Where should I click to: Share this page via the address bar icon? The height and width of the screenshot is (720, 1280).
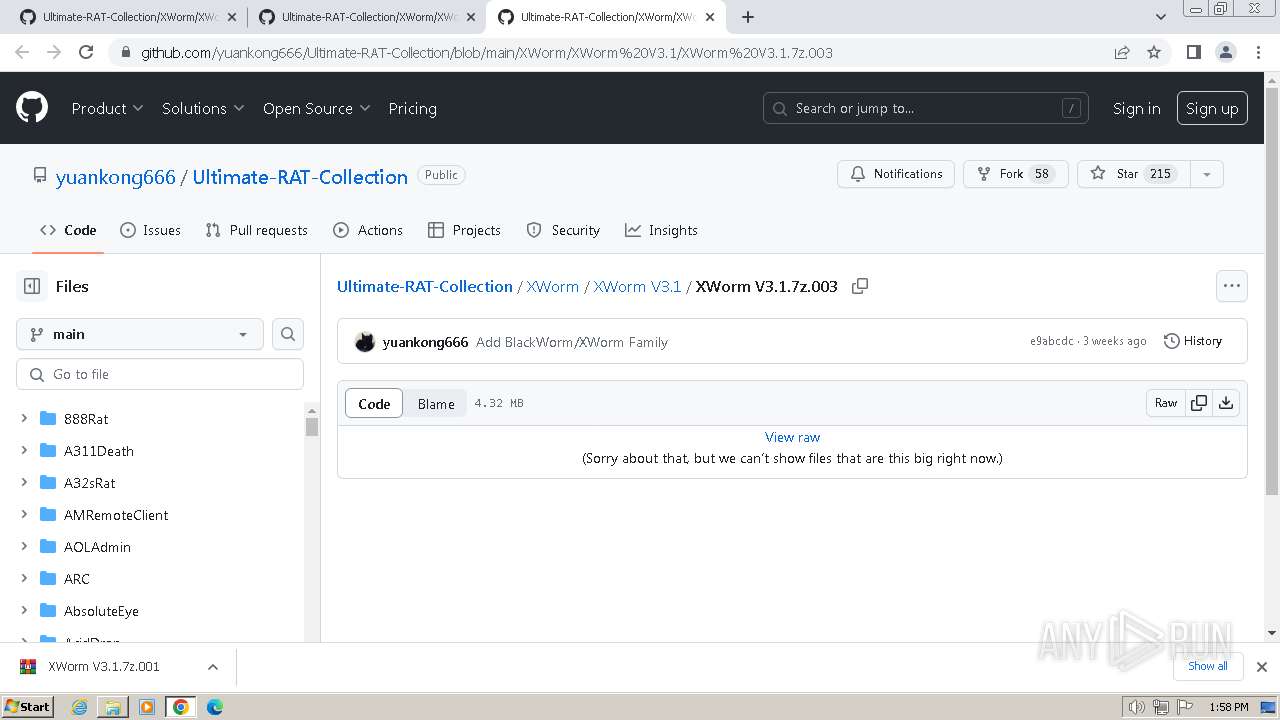[x=1122, y=52]
